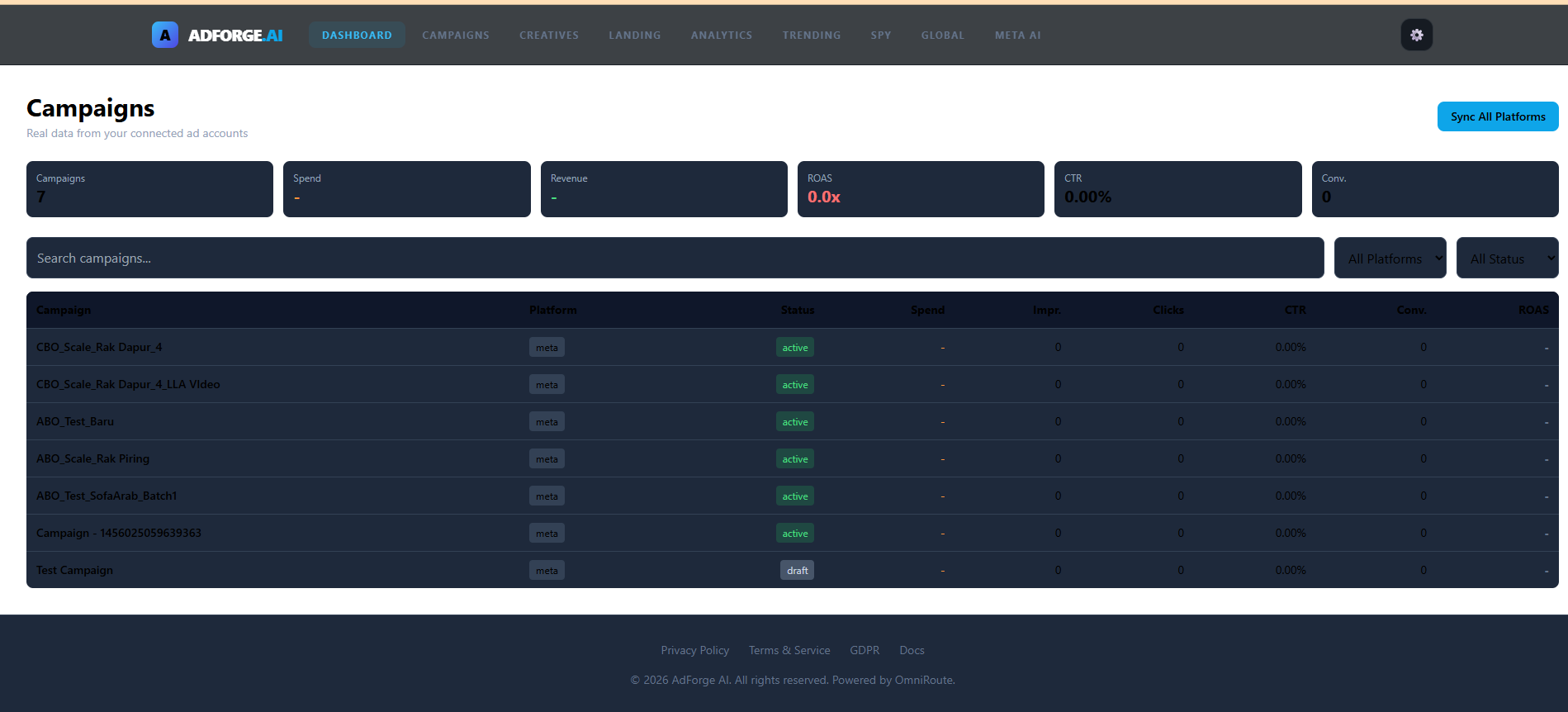
Task: Open the Landing nav tab
Action: coord(635,35)
